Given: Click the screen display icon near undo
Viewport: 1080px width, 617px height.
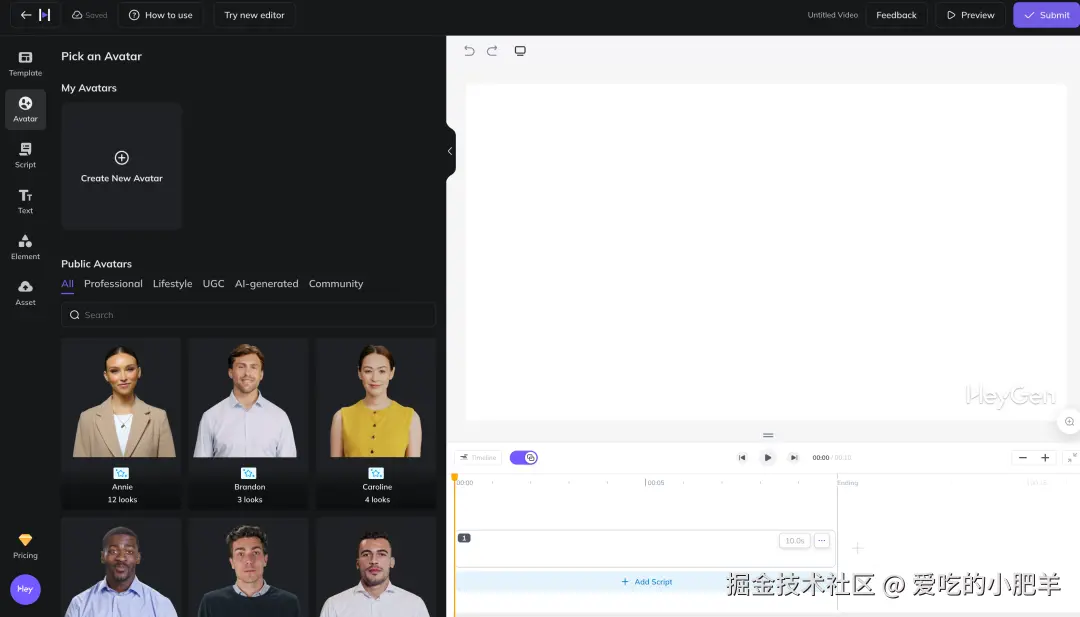Looking at the screenshot, I should coord(520,50).
